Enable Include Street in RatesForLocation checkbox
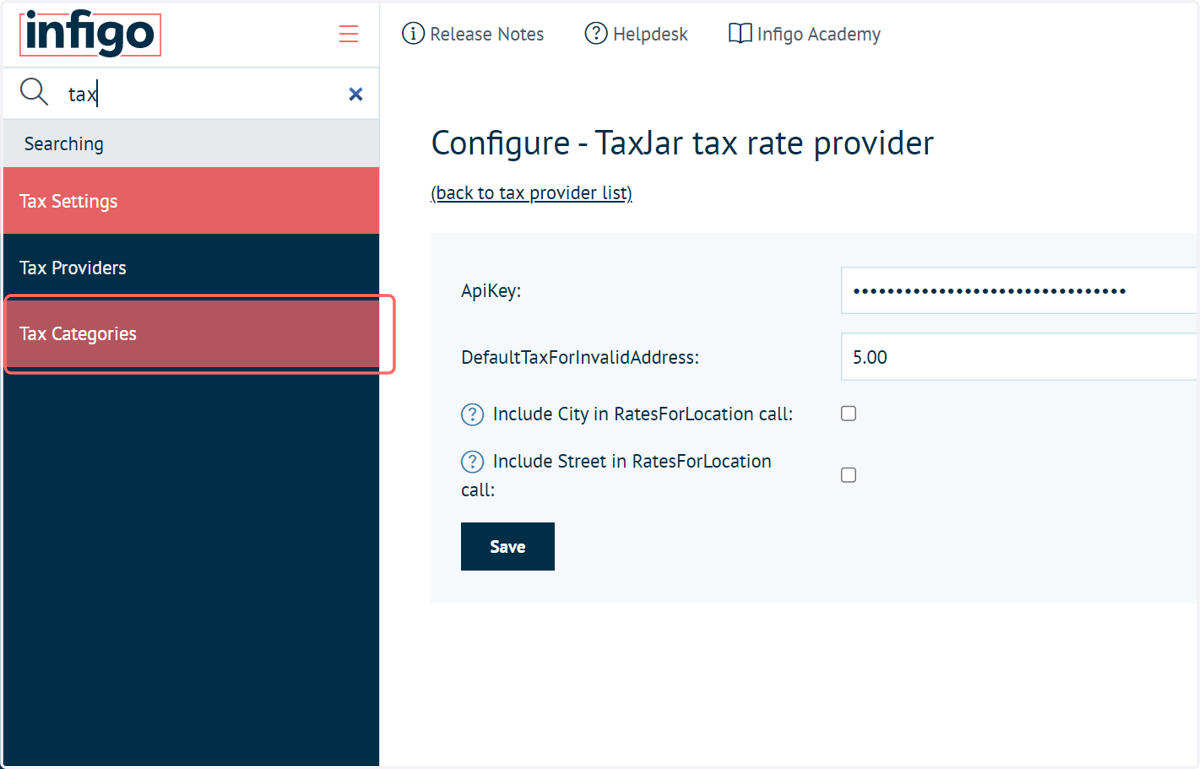 coord(849,475)
